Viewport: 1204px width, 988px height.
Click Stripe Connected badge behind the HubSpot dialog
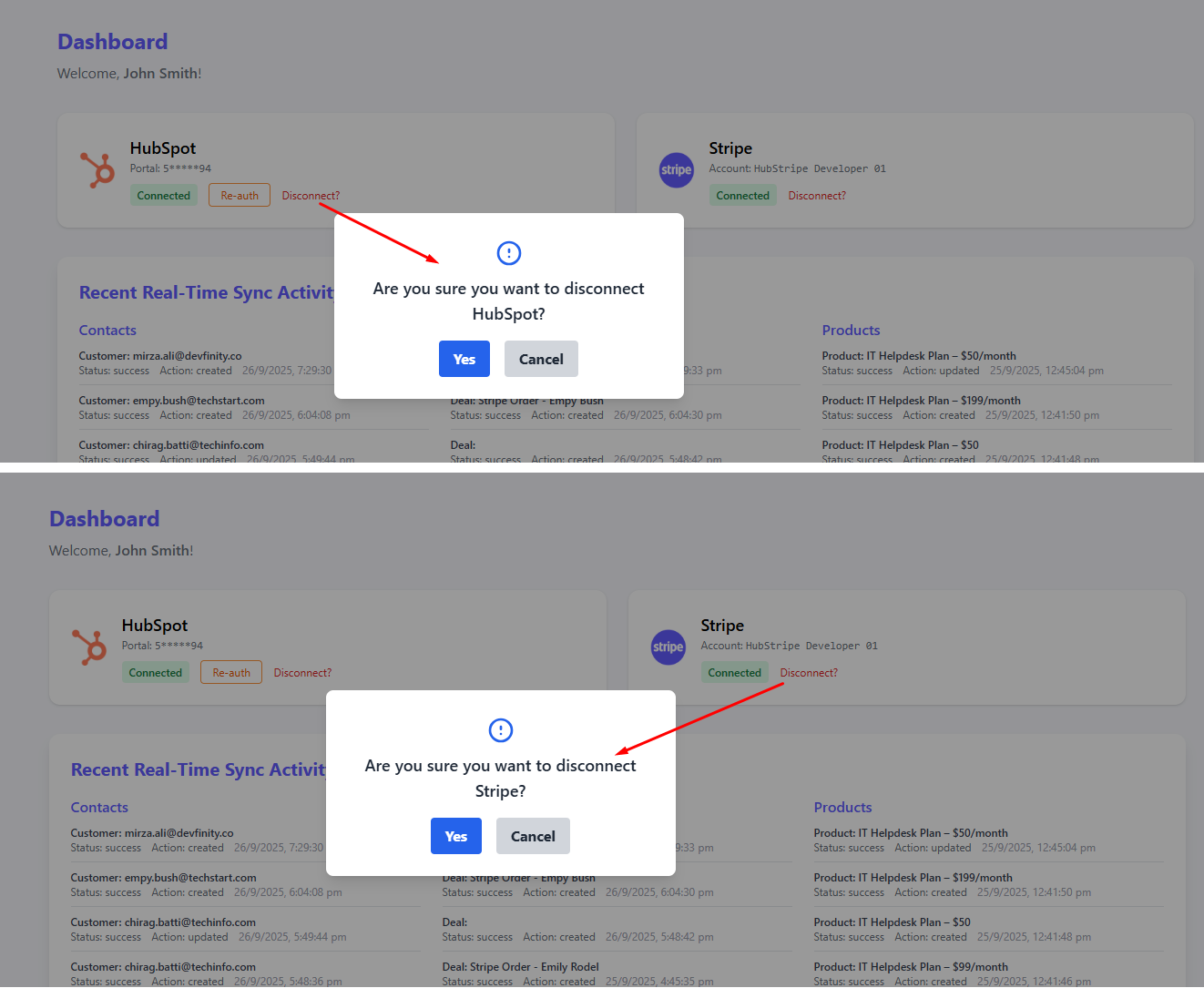[743, 195]
